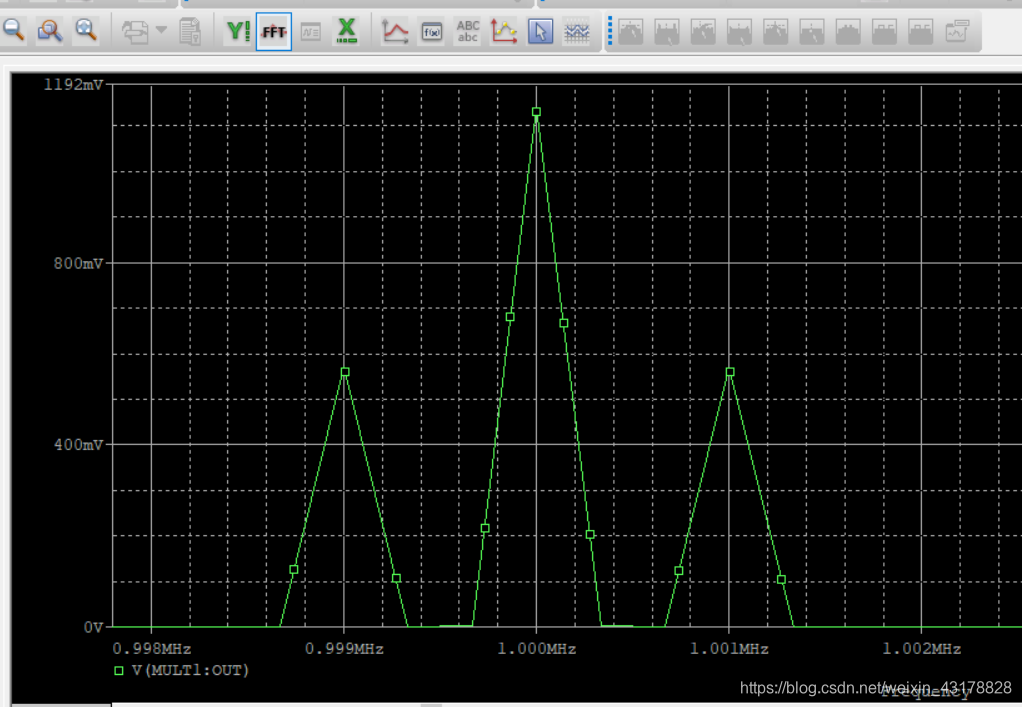
Task: Click the Cursor Search icon
Action: click(847, 31)
